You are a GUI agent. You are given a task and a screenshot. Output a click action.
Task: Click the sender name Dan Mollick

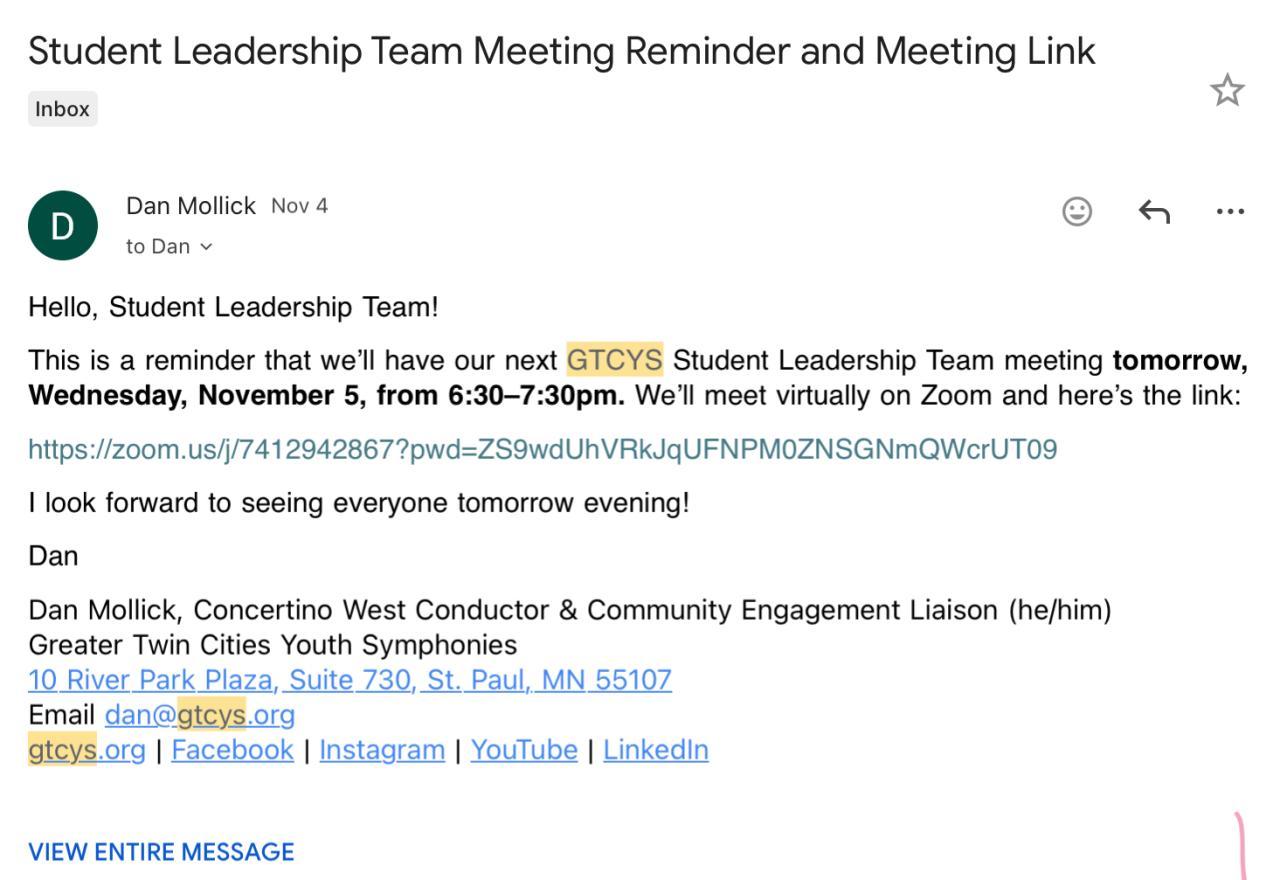point(191,206)
